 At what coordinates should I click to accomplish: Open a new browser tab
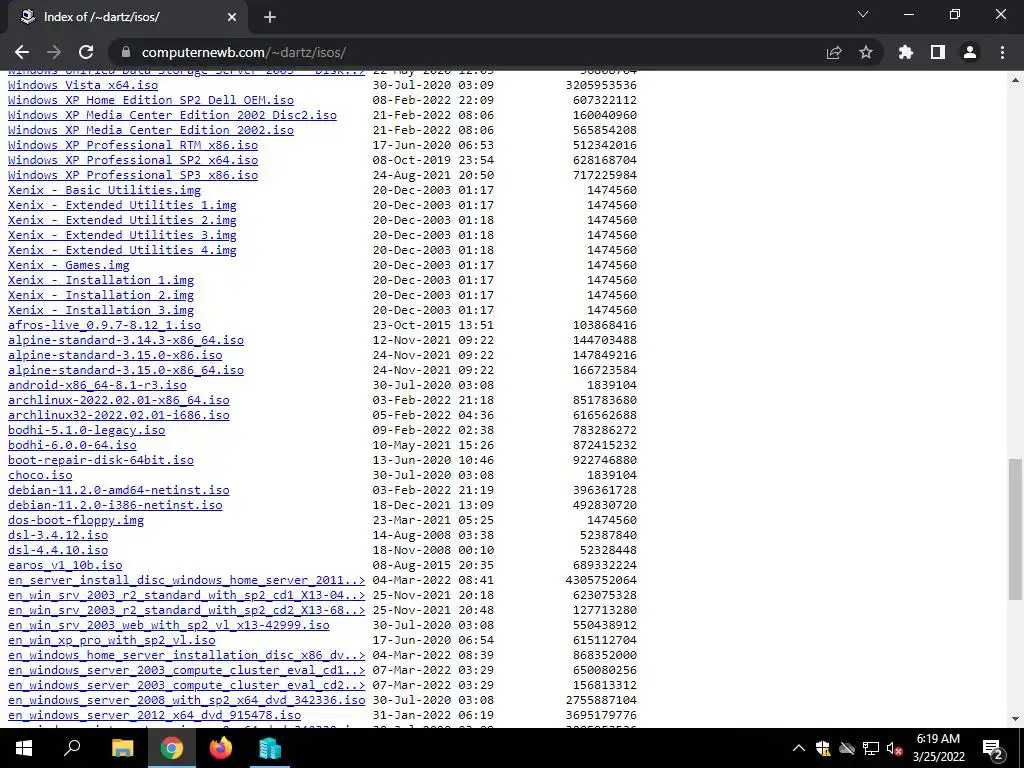point(270,18)
